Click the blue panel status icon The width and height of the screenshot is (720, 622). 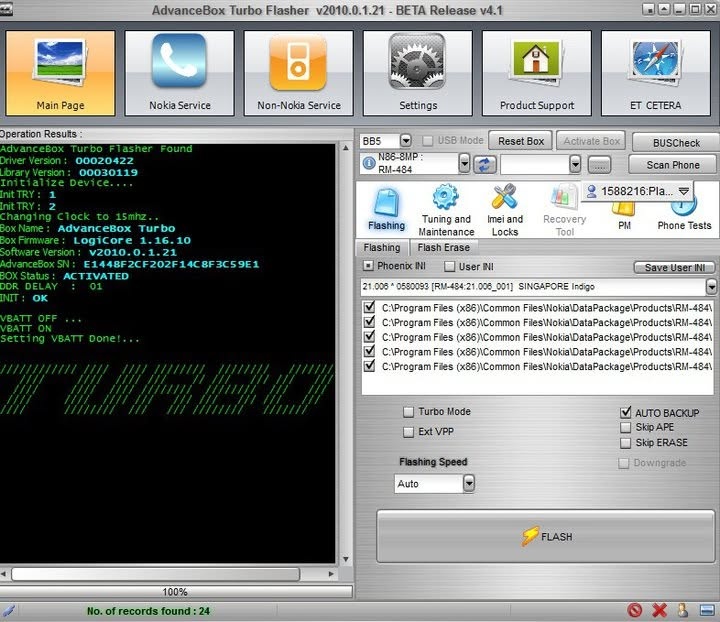(707, 611)
